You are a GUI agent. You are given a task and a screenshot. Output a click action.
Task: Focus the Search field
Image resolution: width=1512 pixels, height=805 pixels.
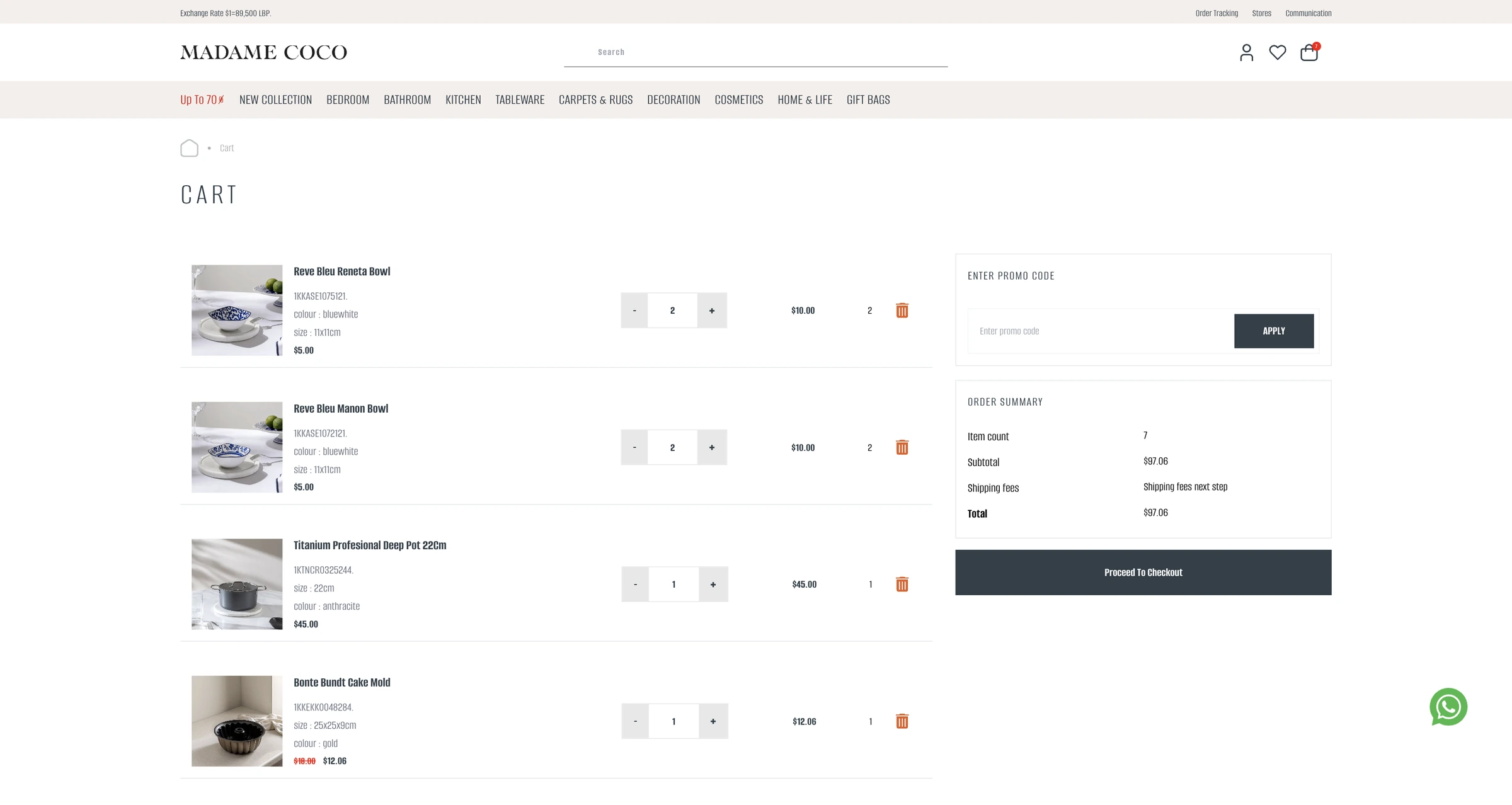click(x=755, y=52)
